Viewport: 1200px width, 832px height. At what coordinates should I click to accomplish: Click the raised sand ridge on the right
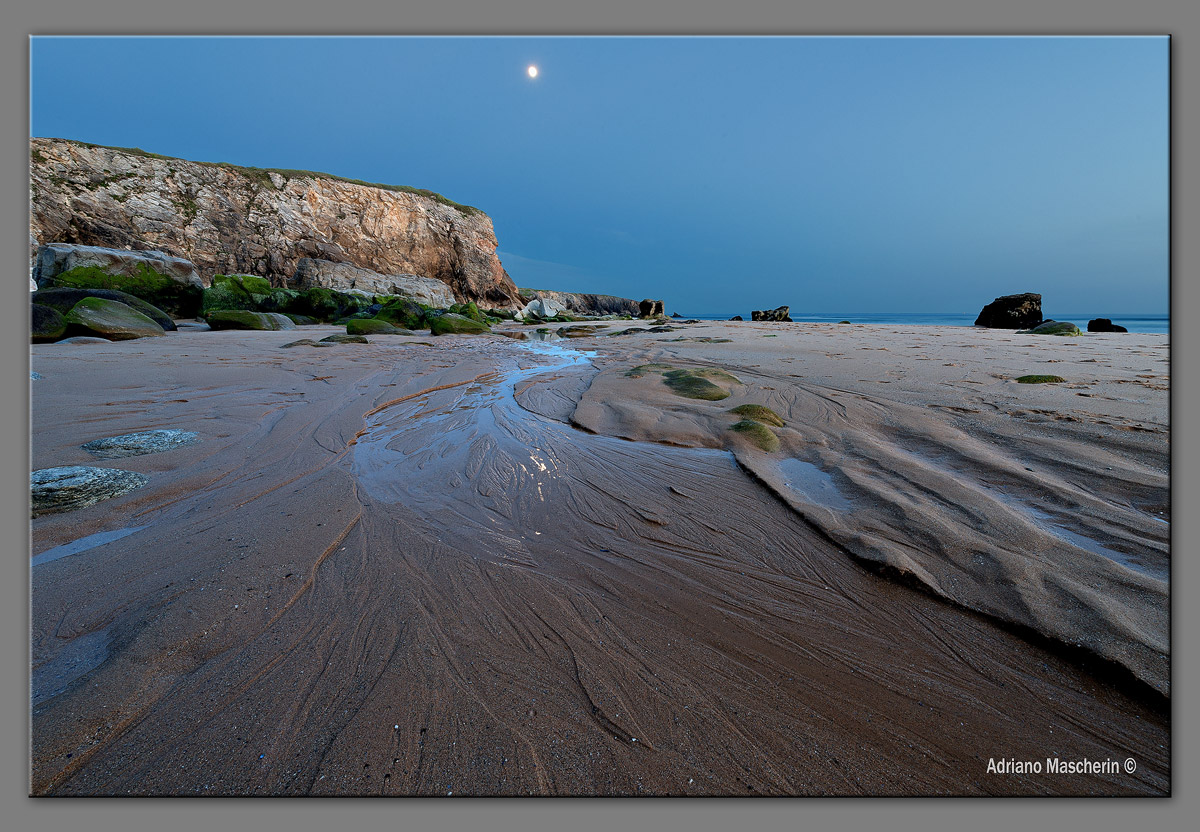(950, 500)
